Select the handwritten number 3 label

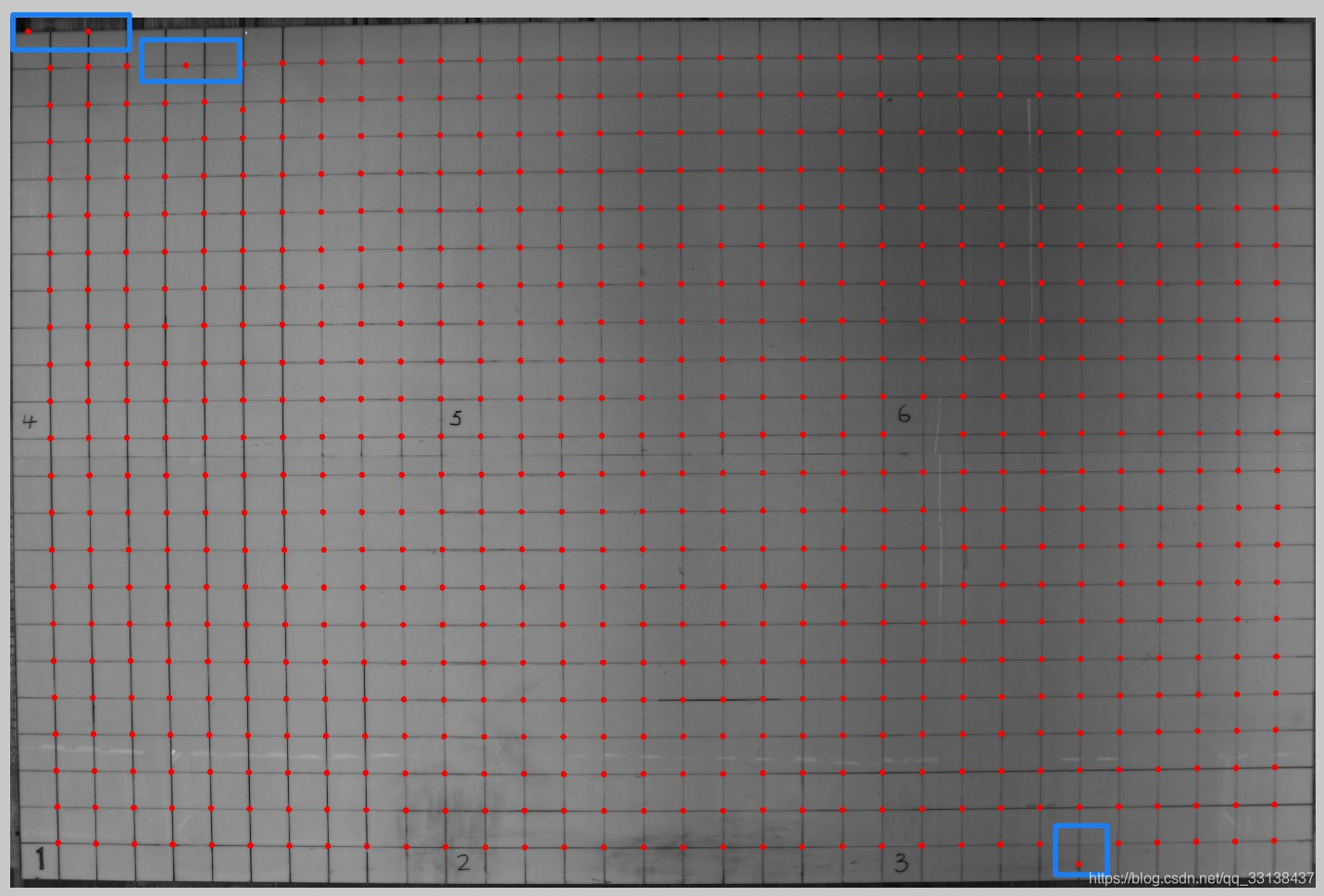901,863
